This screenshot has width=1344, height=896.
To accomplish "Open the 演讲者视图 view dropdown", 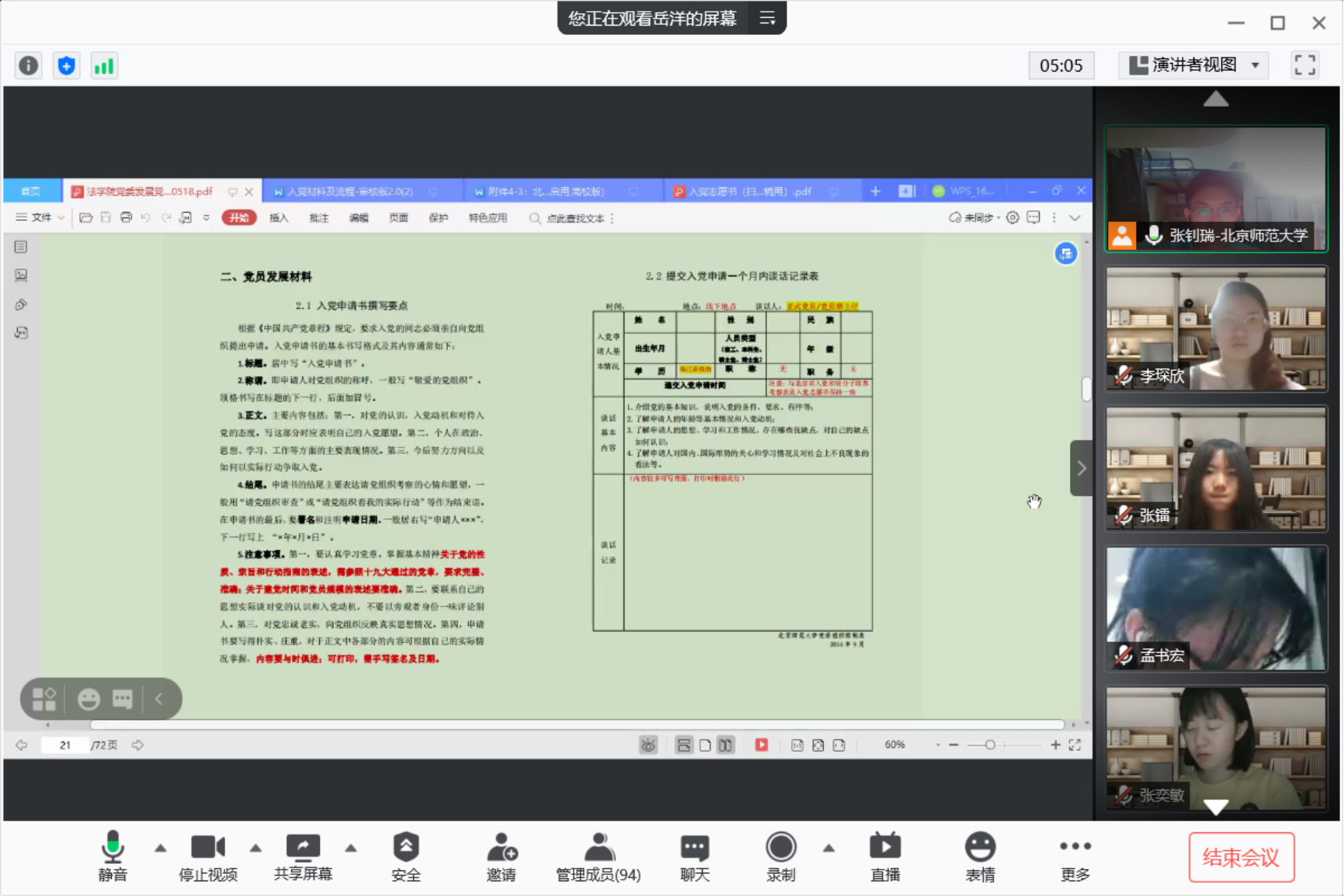I will click(1193, 65).
